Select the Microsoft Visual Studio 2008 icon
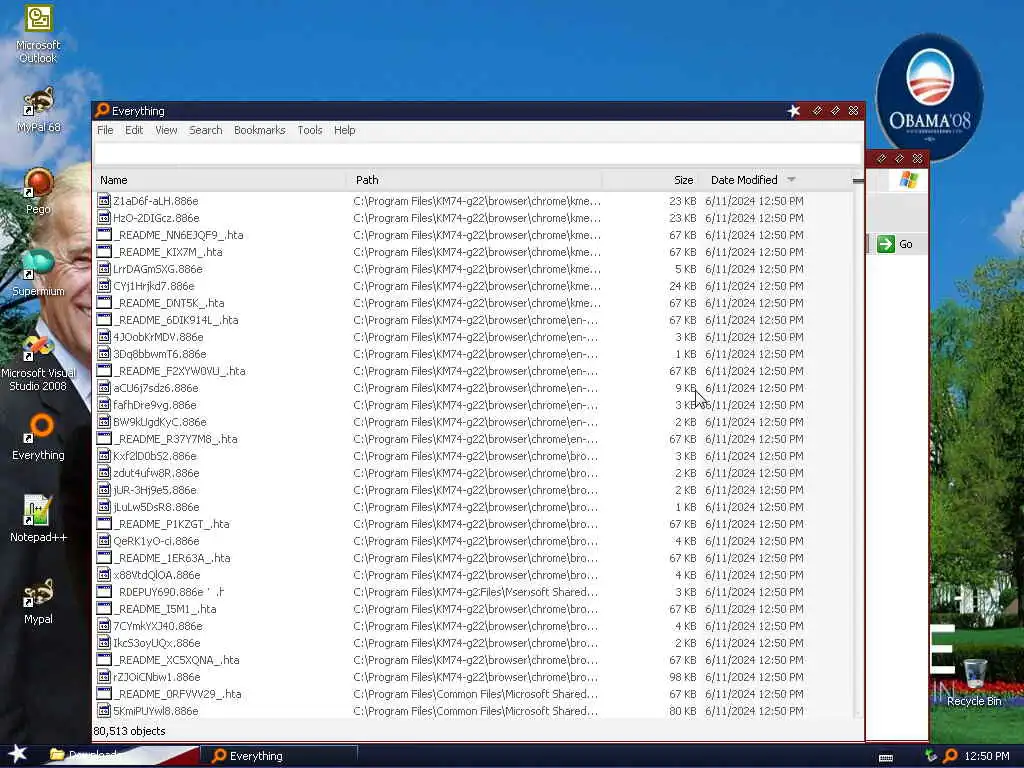Screen dimensions: 1024x768 pos(38,362)
